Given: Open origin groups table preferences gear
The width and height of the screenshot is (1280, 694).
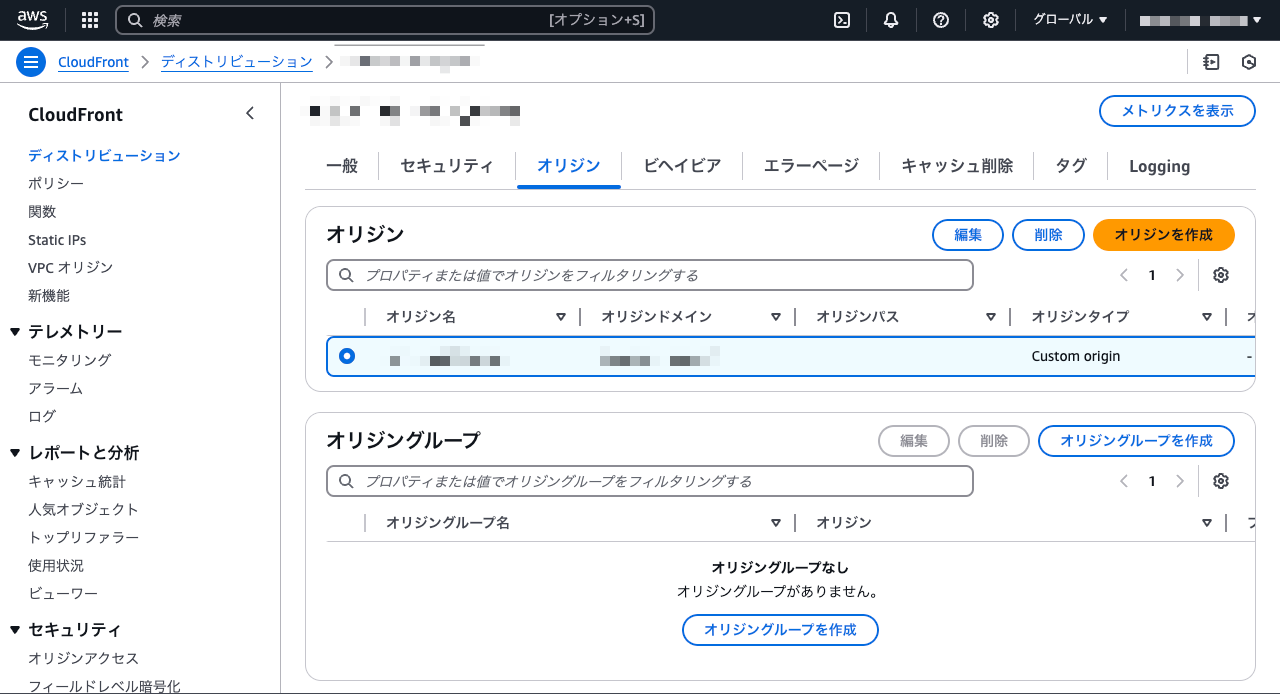Looking at the screenshot, I should click(x=1221, y=481).
